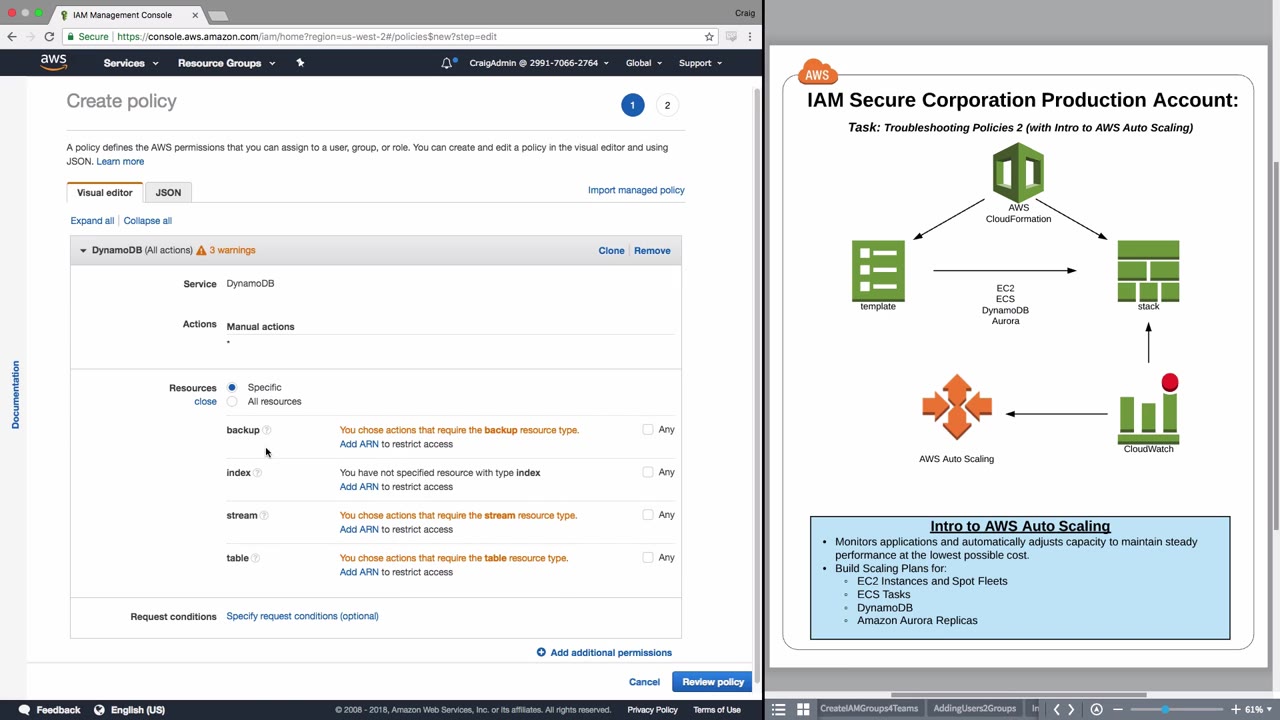Reload the IAM console page
Screen dimensions: 1280x720
coord(49,37)
